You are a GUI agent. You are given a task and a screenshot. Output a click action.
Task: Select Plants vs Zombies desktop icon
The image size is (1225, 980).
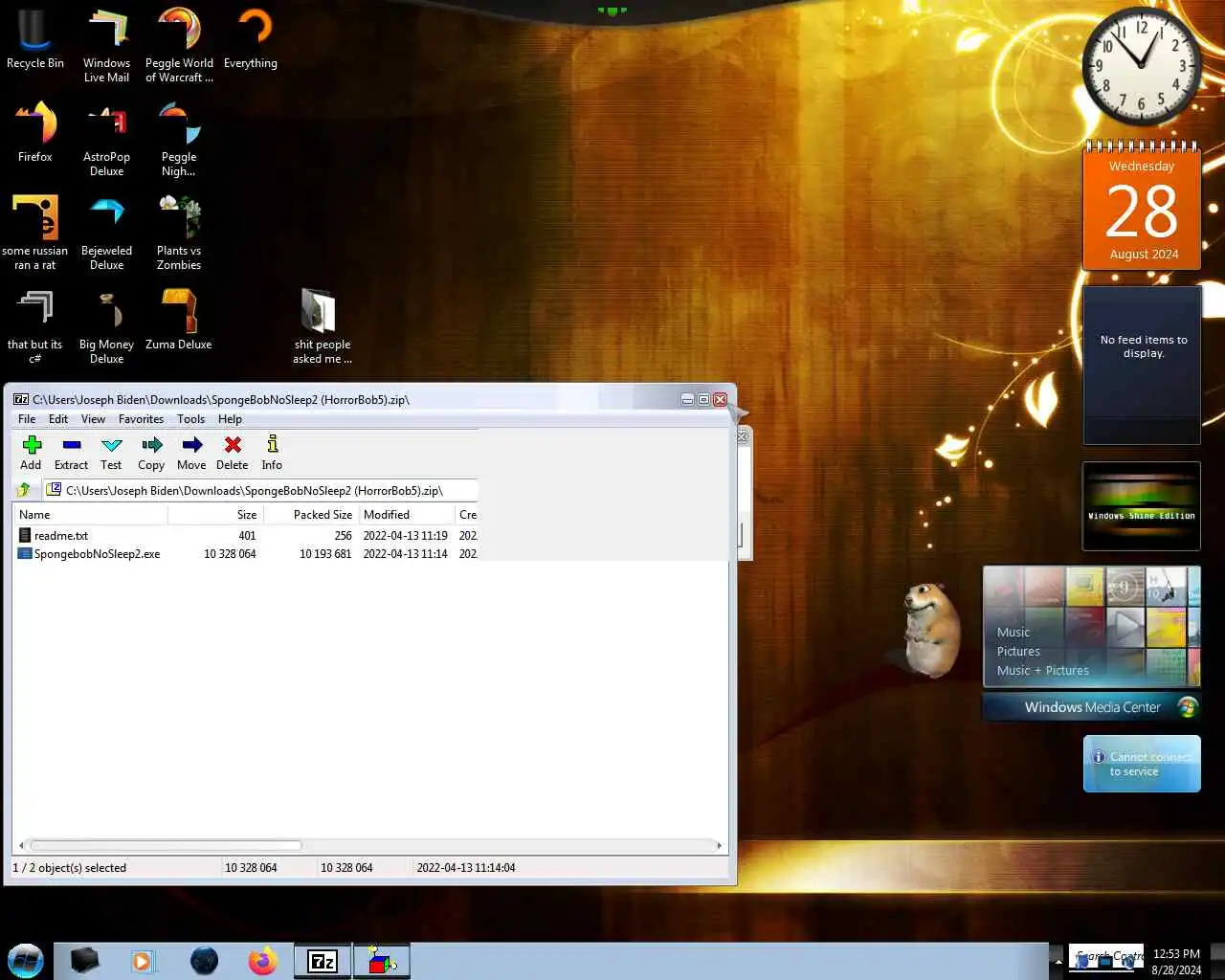pyautogui.click(x=179, y=234)
